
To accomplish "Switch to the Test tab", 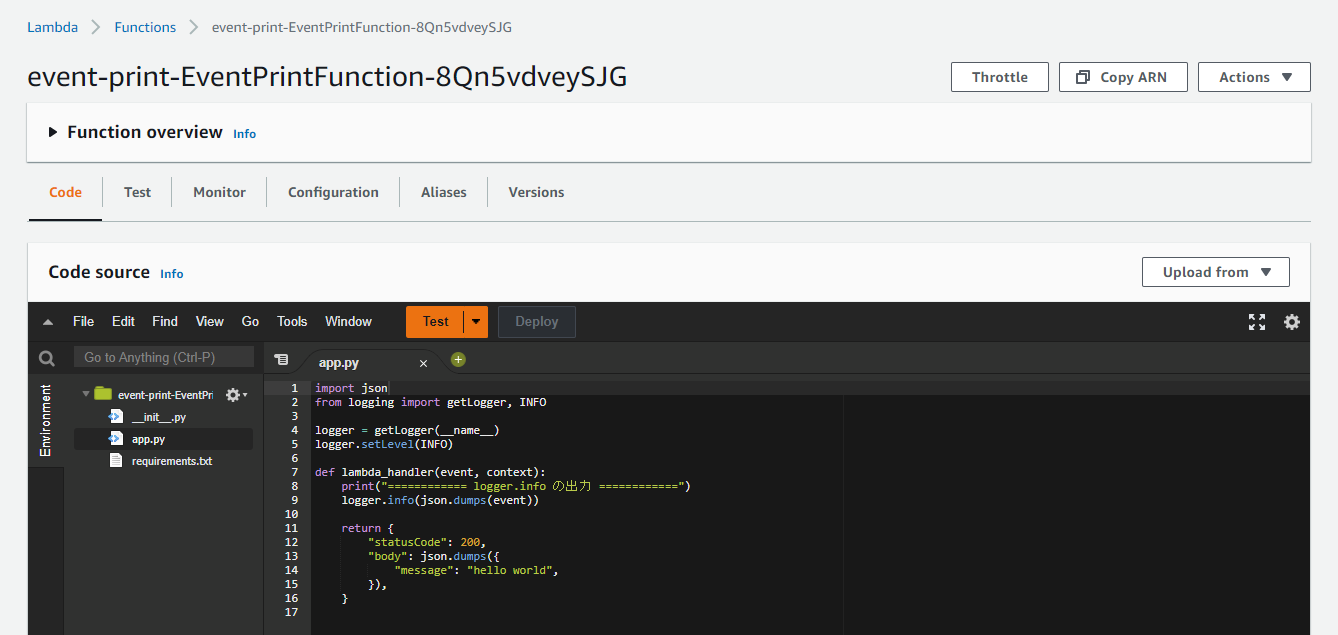I will click(x=138, y=192).
